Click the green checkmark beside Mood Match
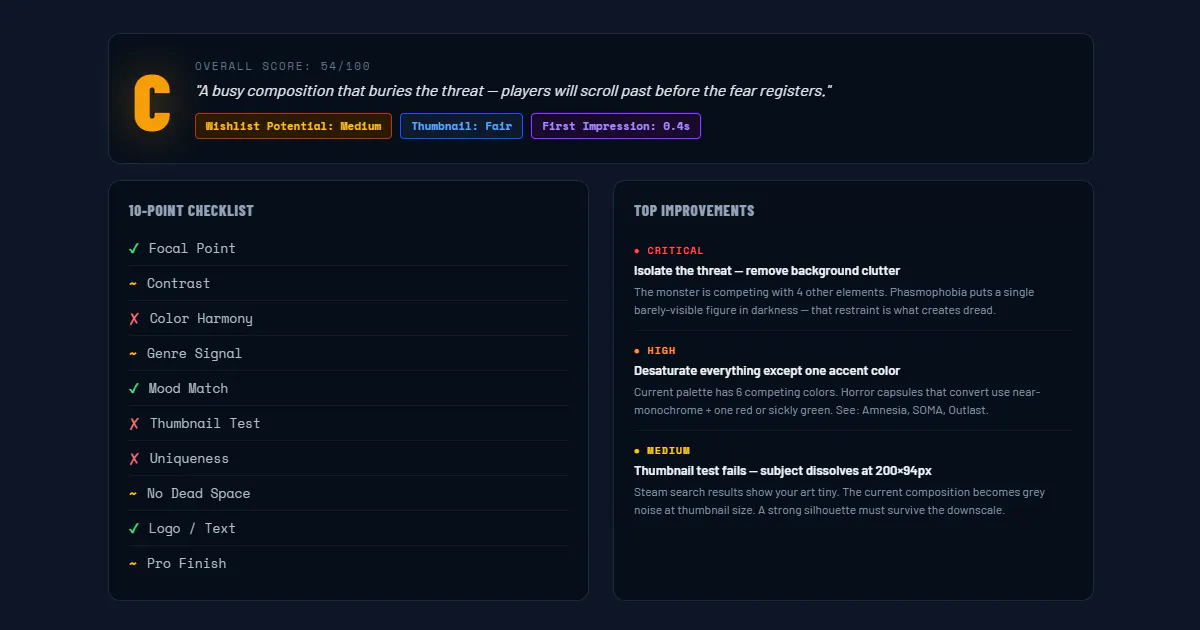 click(x=134, y=388)
